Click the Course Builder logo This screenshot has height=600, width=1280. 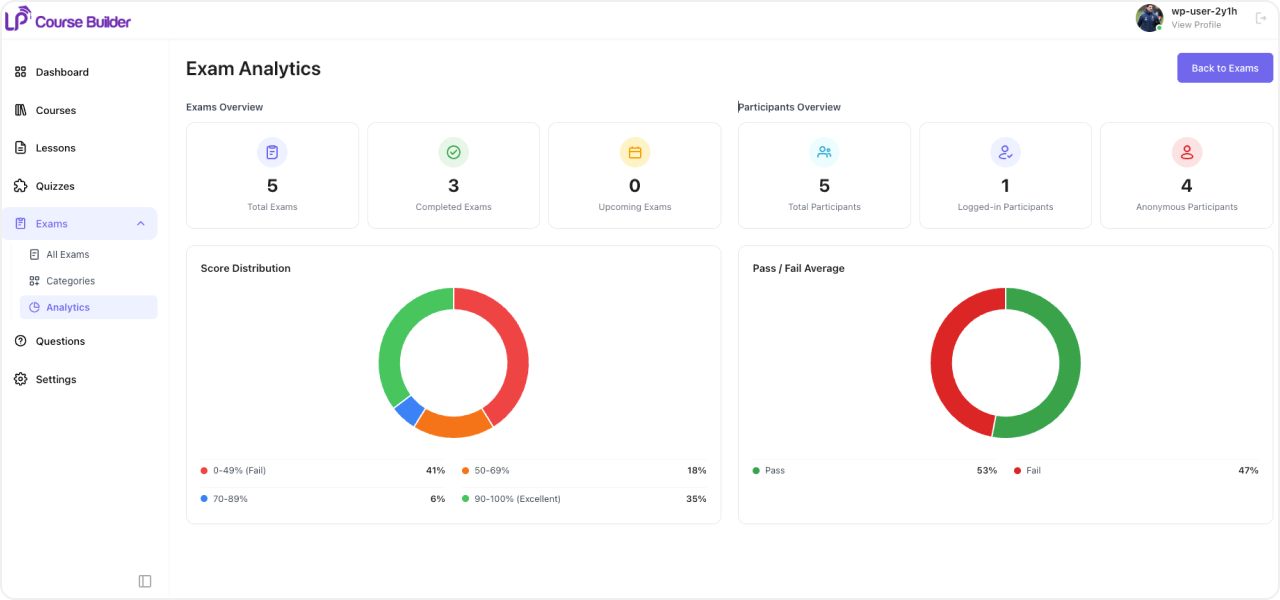coord(68,19)
